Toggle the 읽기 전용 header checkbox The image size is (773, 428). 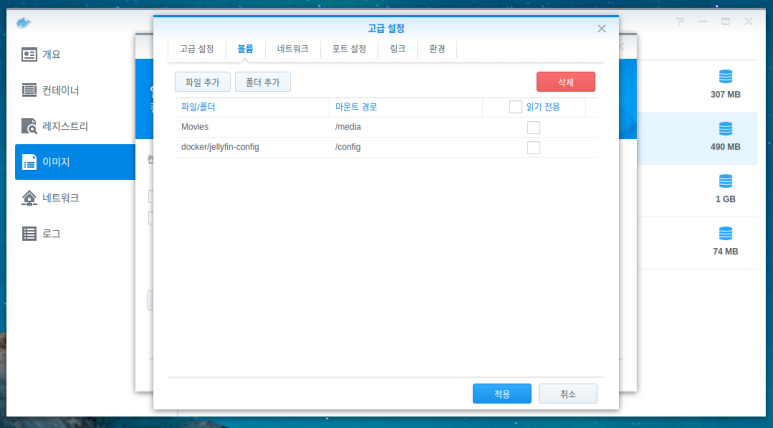pyautogui.click(x=515, y=107)
